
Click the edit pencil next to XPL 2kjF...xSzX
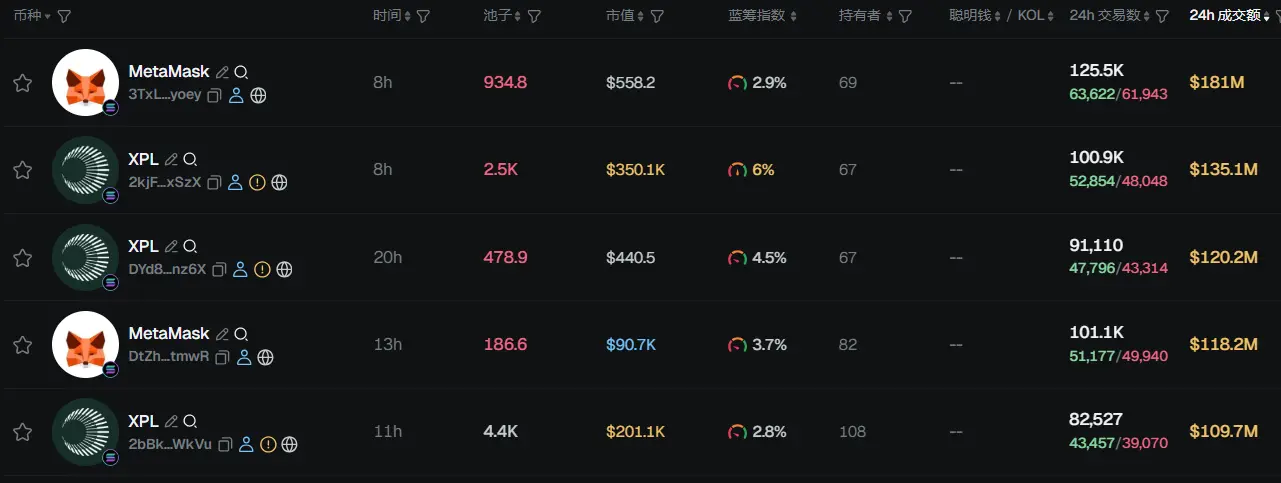[x=171, y=160]
